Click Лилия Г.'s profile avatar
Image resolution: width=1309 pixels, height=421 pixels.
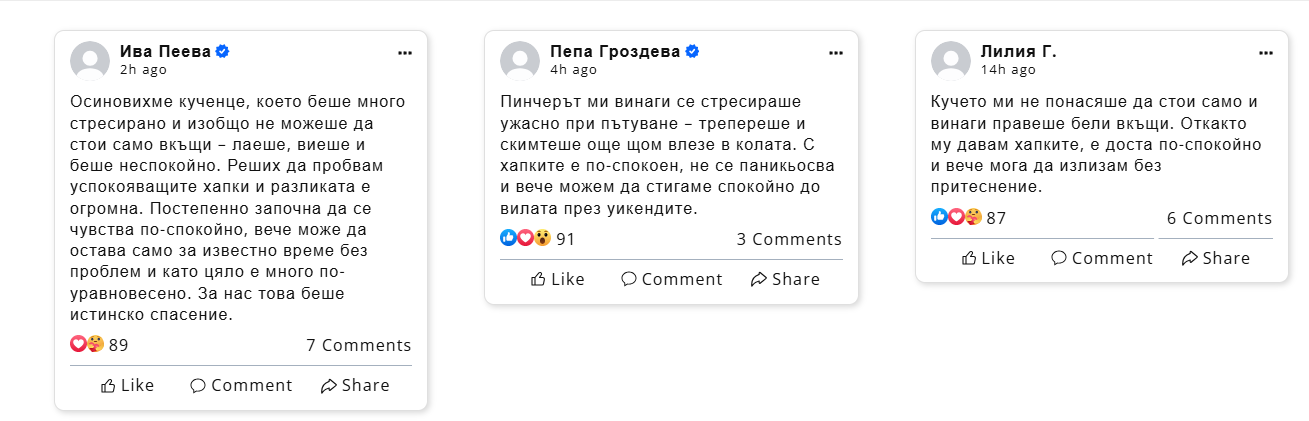[x=951, y=60]
